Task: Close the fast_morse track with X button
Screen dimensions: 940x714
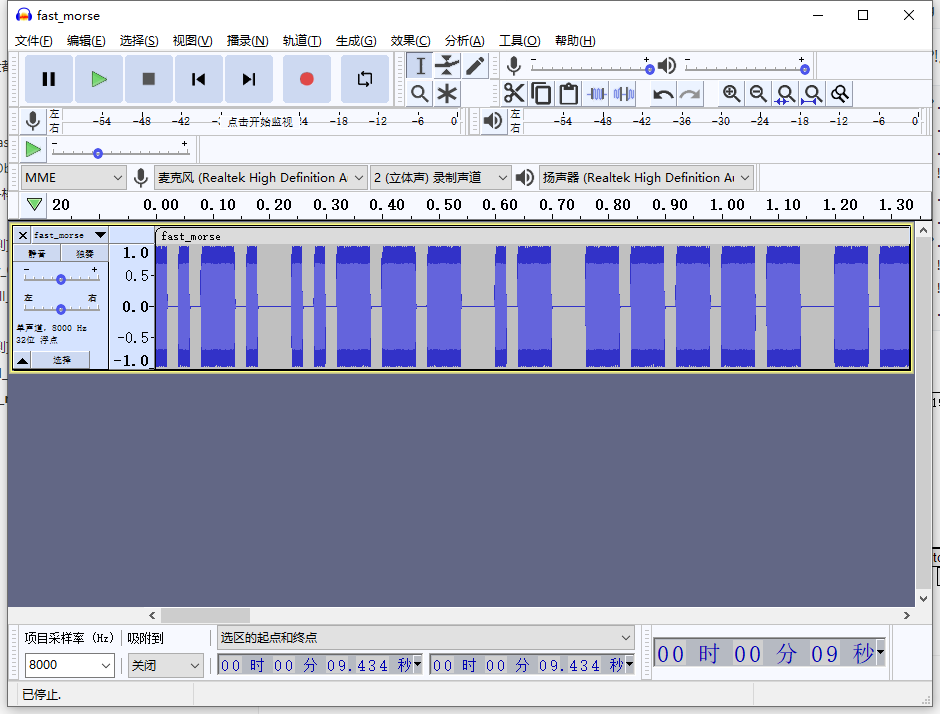Action: tap(23, 235)
